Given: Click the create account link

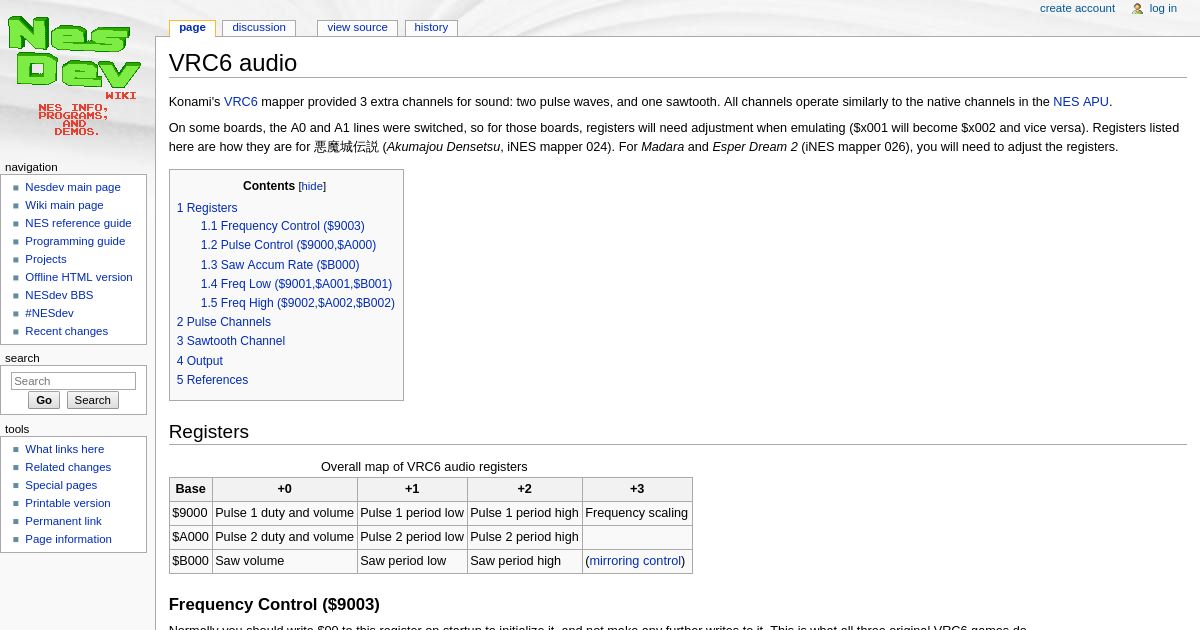Looking at the screenshot, I should point(1077,8).
